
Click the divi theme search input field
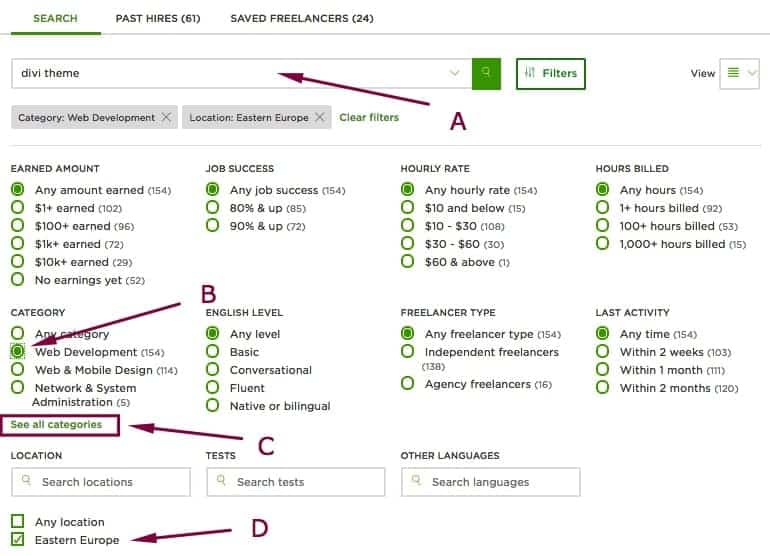point(230,73)
